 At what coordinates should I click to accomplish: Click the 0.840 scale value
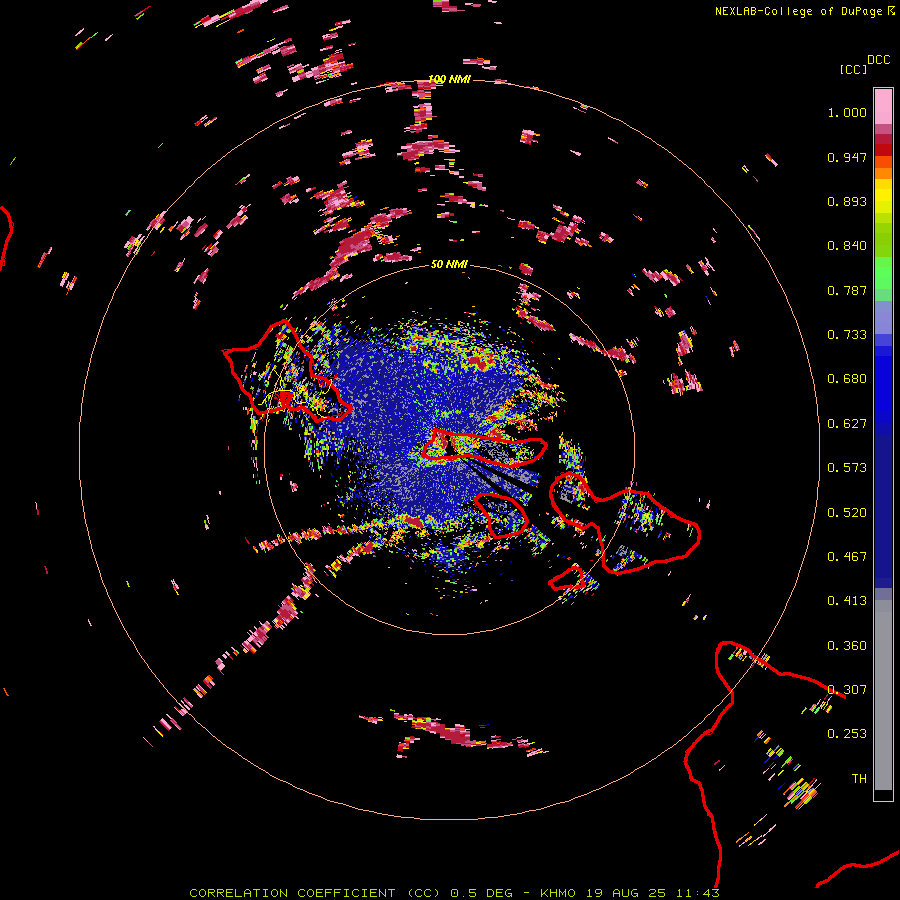pos(847,246)
